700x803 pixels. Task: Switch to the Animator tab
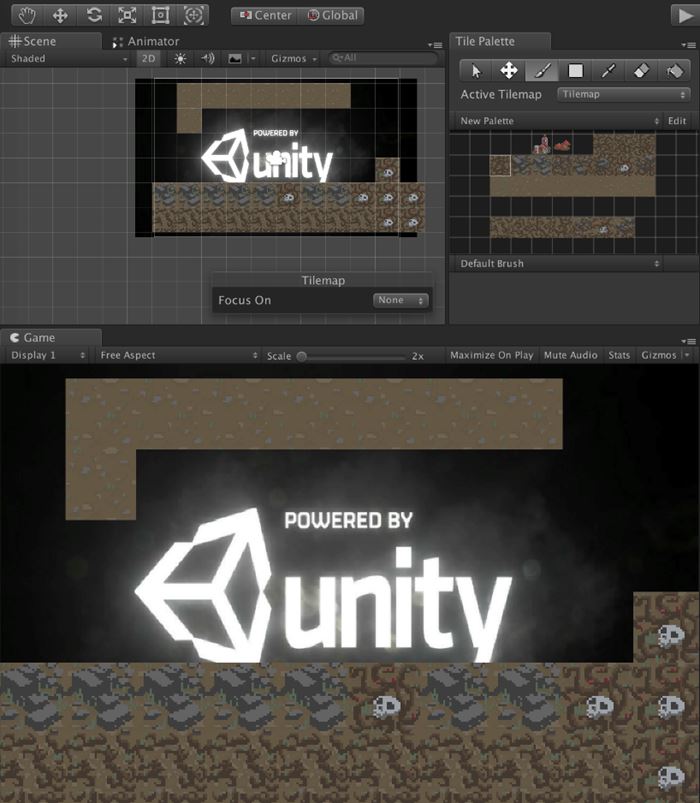[147, 41]
